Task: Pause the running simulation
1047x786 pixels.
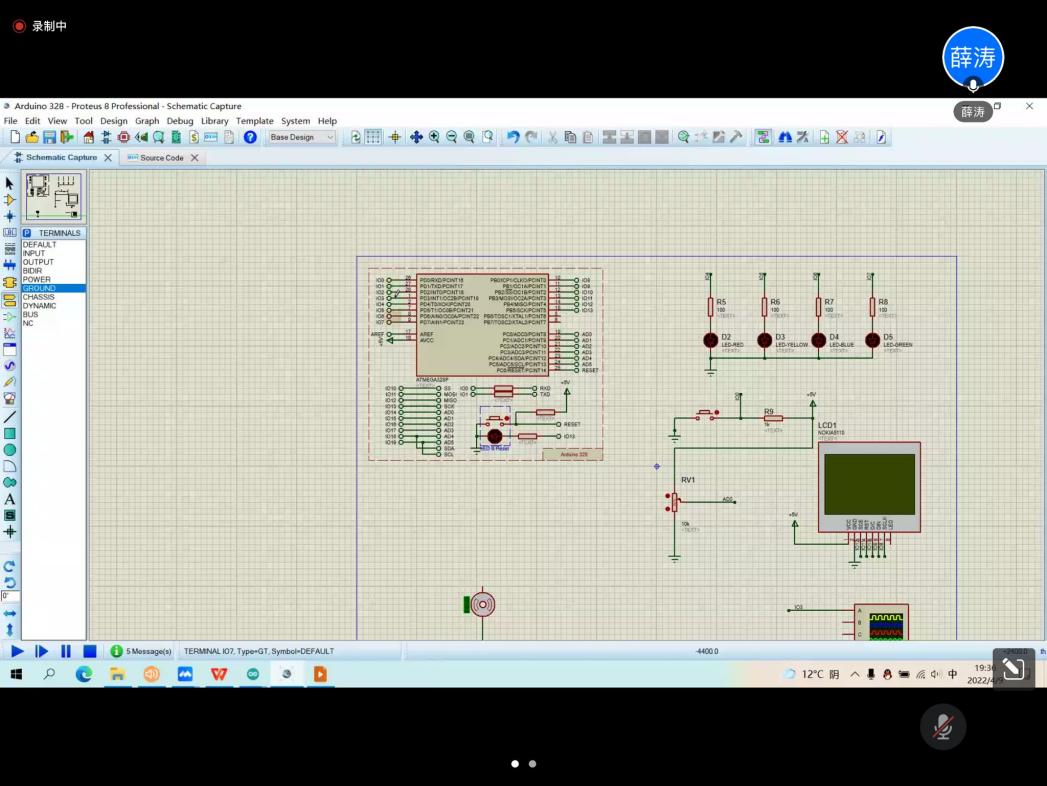Action: [65, 651]
